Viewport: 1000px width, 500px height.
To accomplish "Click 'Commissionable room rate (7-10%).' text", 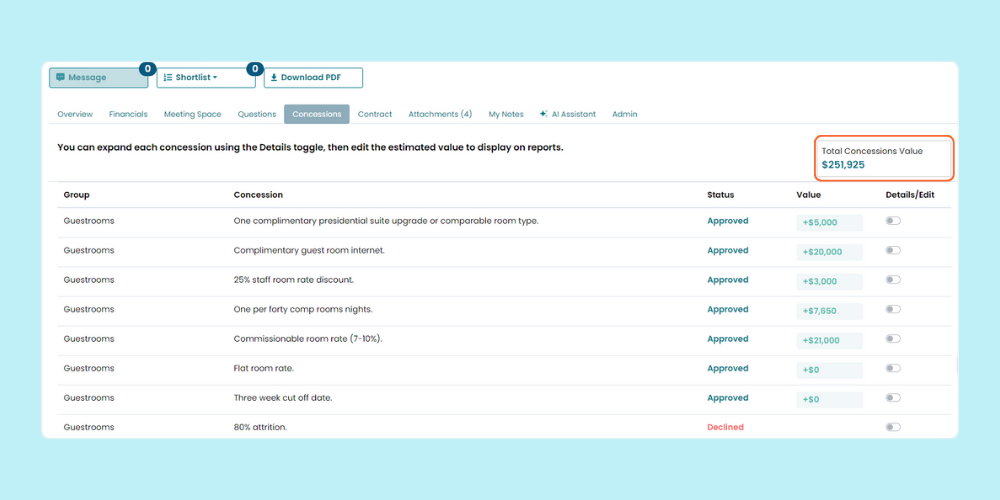I will [308, 339].
